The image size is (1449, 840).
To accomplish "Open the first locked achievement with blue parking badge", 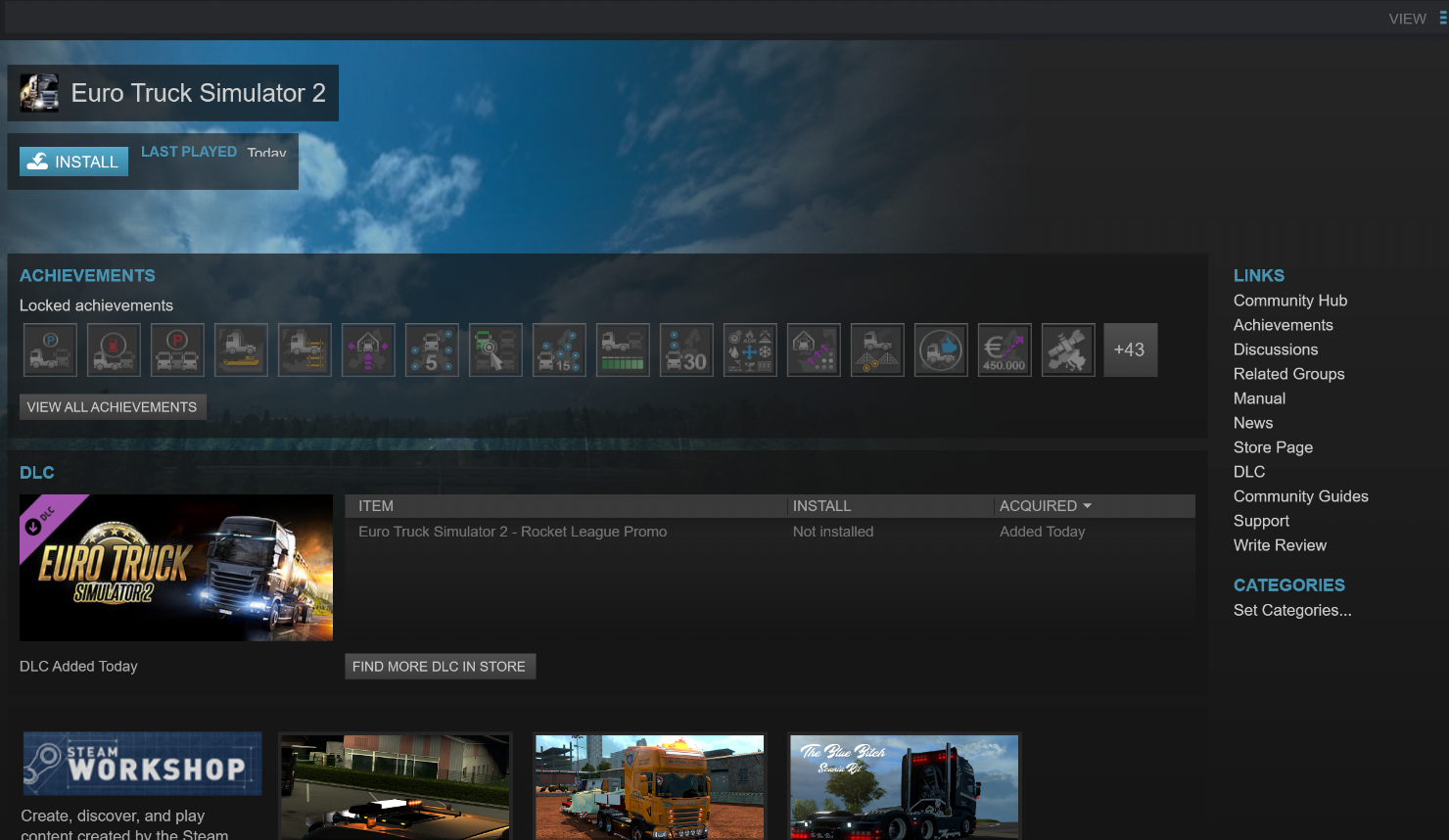I will tap(50, 350).
